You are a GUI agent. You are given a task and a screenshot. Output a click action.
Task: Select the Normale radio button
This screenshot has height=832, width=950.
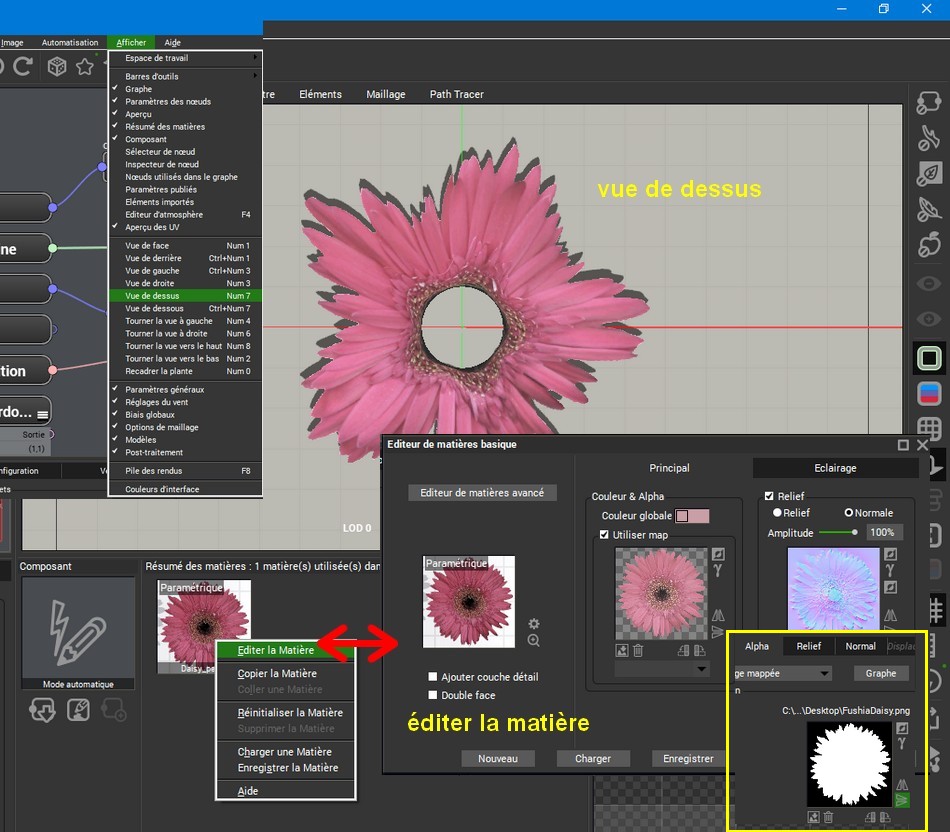click(x=849, y=513)
